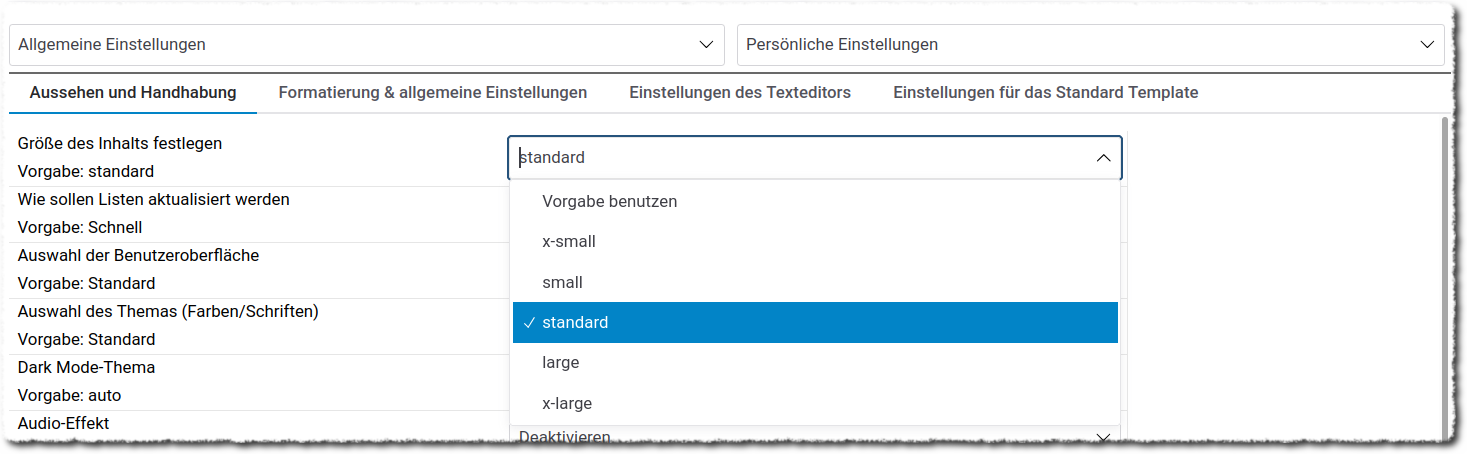Switch to the Aussehen und Handhabung tab
1467x454 pixels.
(x=133, y=93)
